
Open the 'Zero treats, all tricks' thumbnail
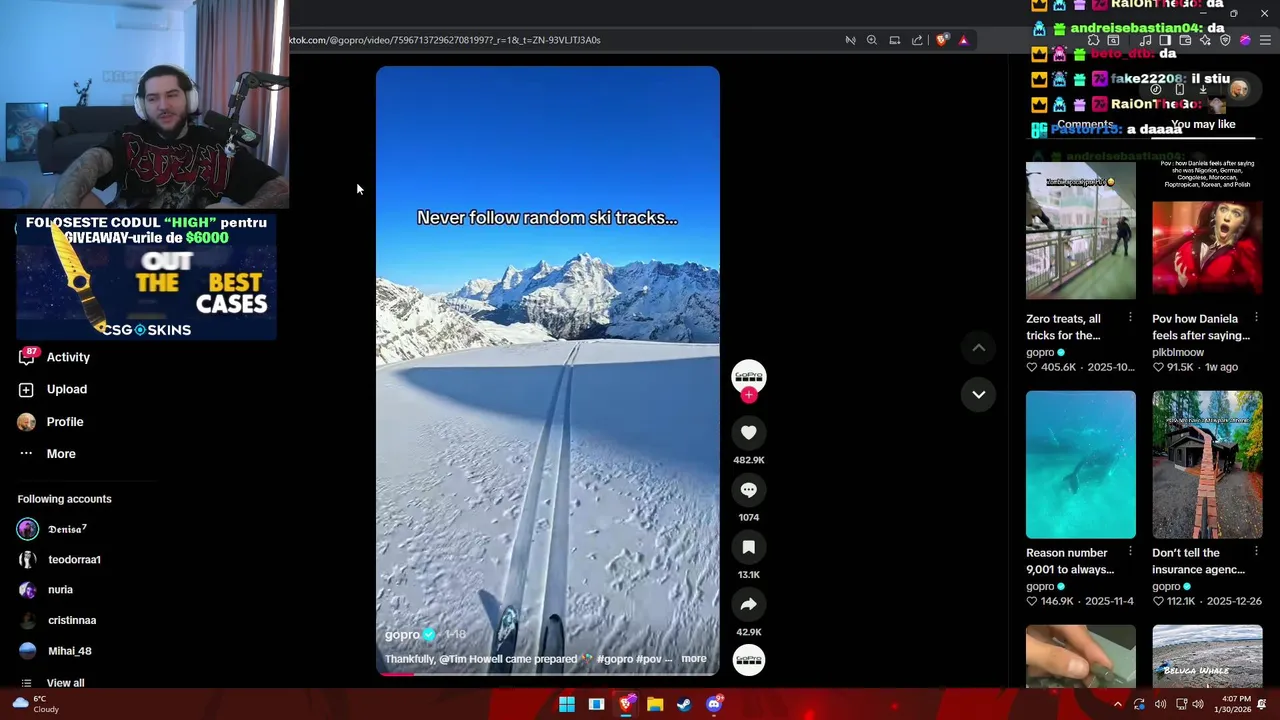(x=1080, y=231)
